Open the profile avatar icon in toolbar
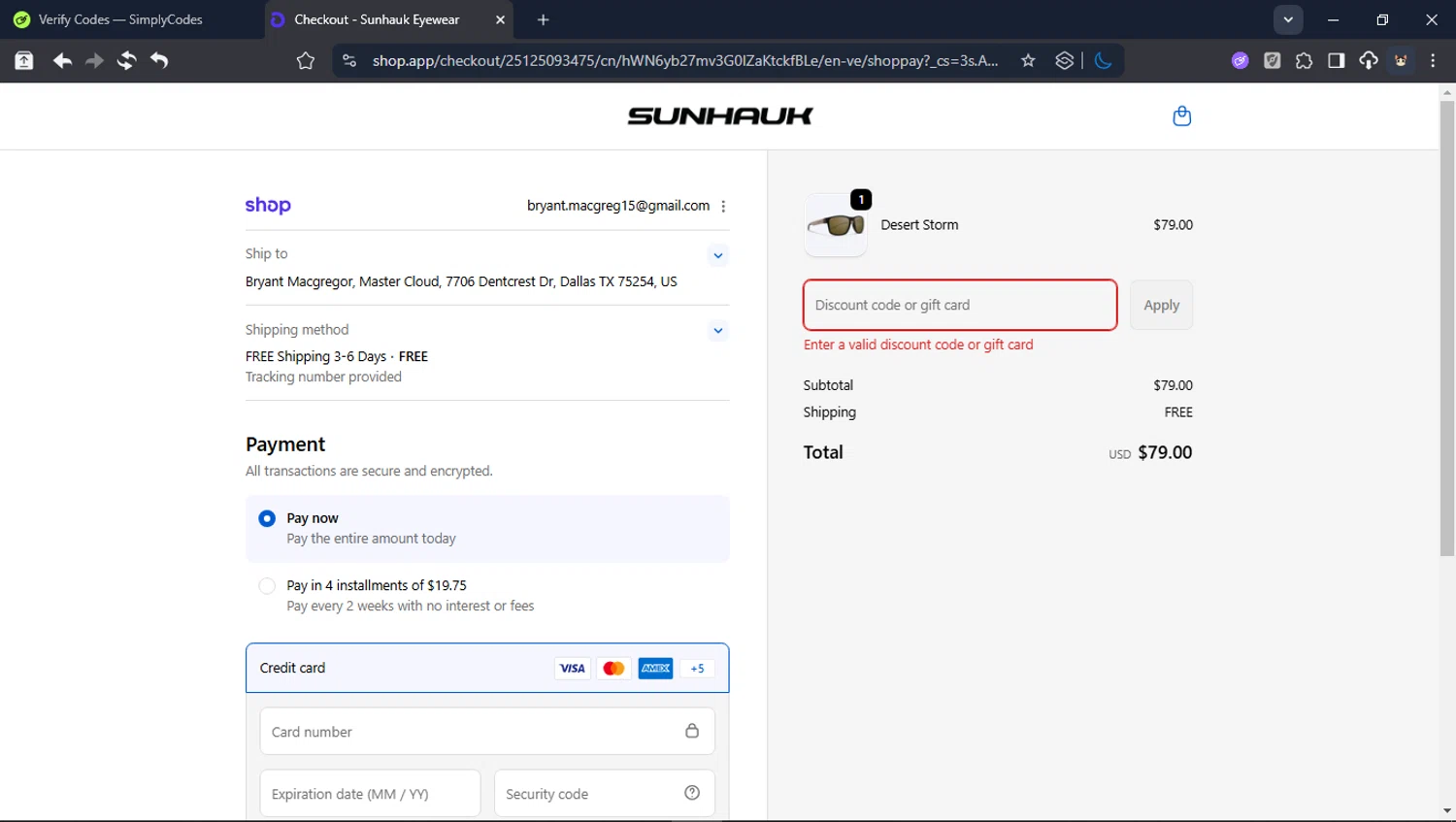Image resolution: width=1456 pixels, height=822 pixels. point(1401,60)
